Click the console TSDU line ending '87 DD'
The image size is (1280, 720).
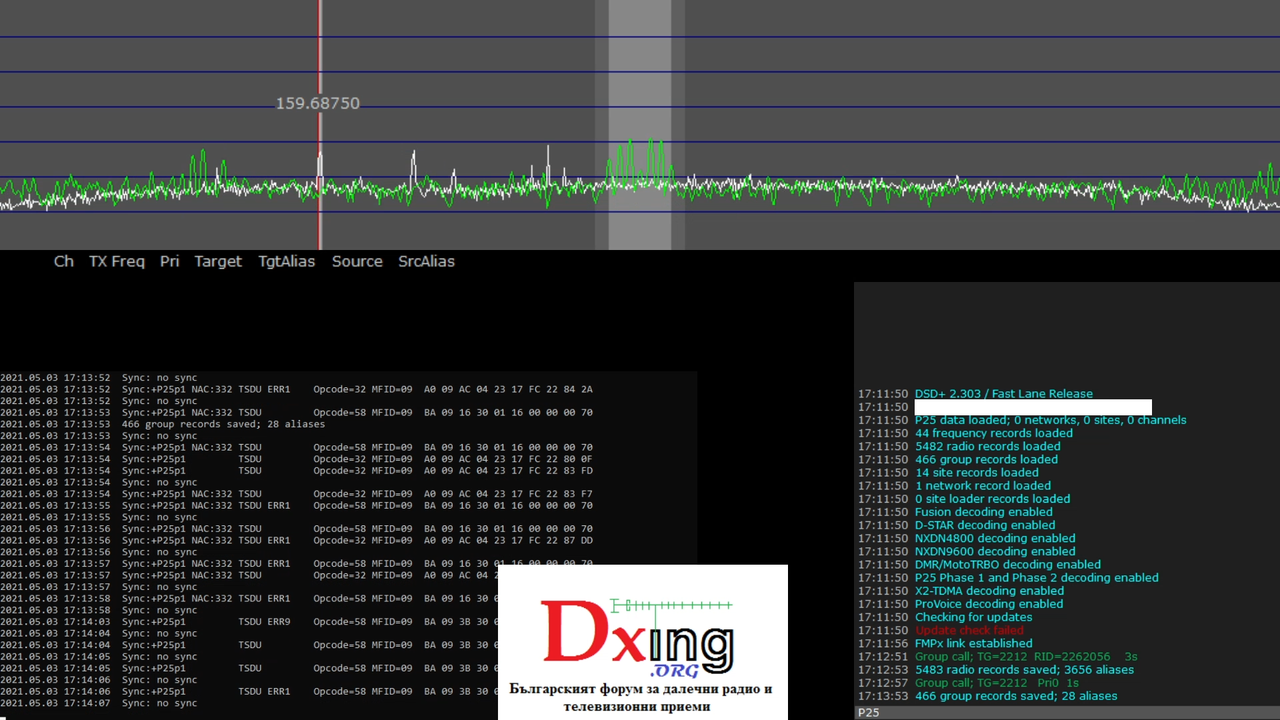296,540
